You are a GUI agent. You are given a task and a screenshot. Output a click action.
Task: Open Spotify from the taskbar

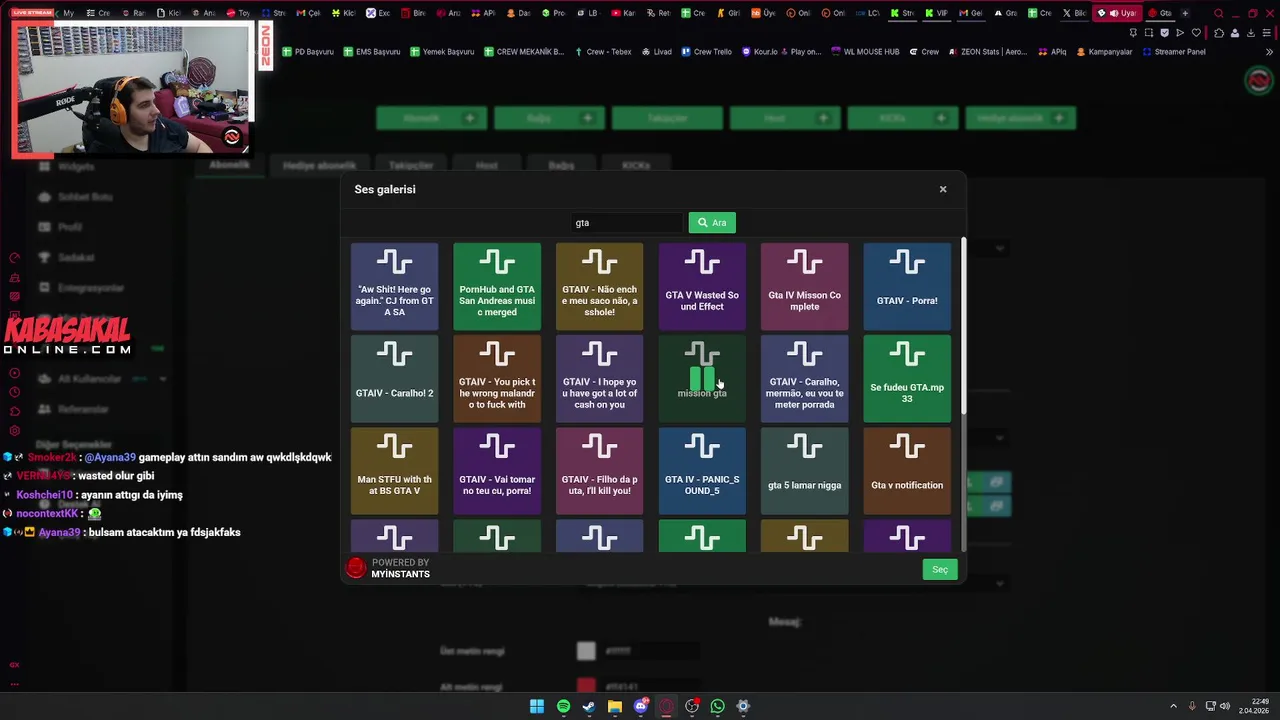click(x=563, y=706)
